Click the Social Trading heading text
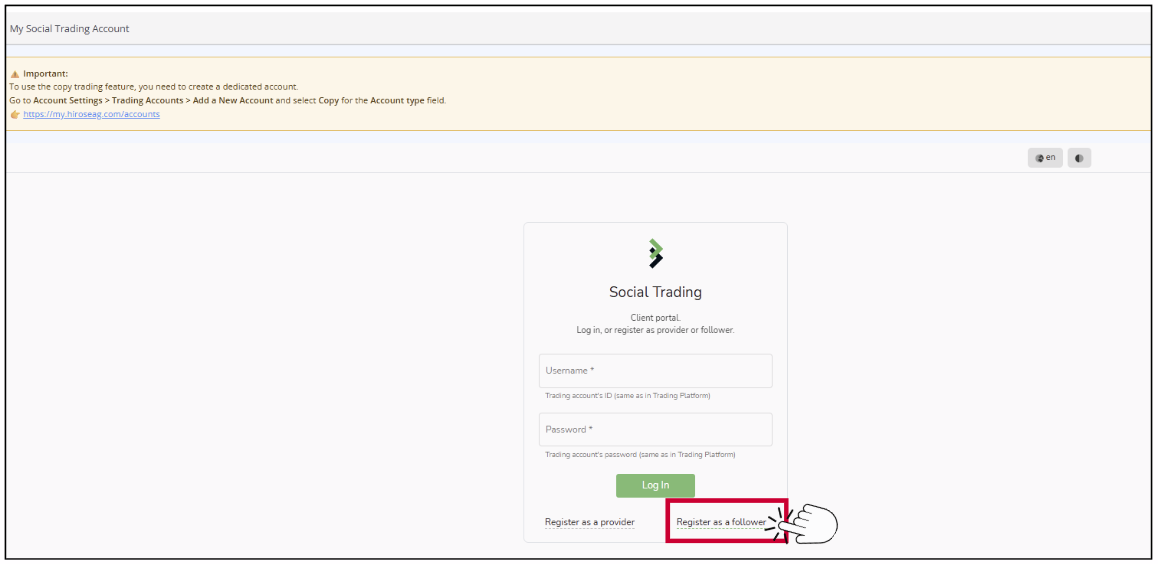This screenshot has height=564, width=1158. [655, 293]
